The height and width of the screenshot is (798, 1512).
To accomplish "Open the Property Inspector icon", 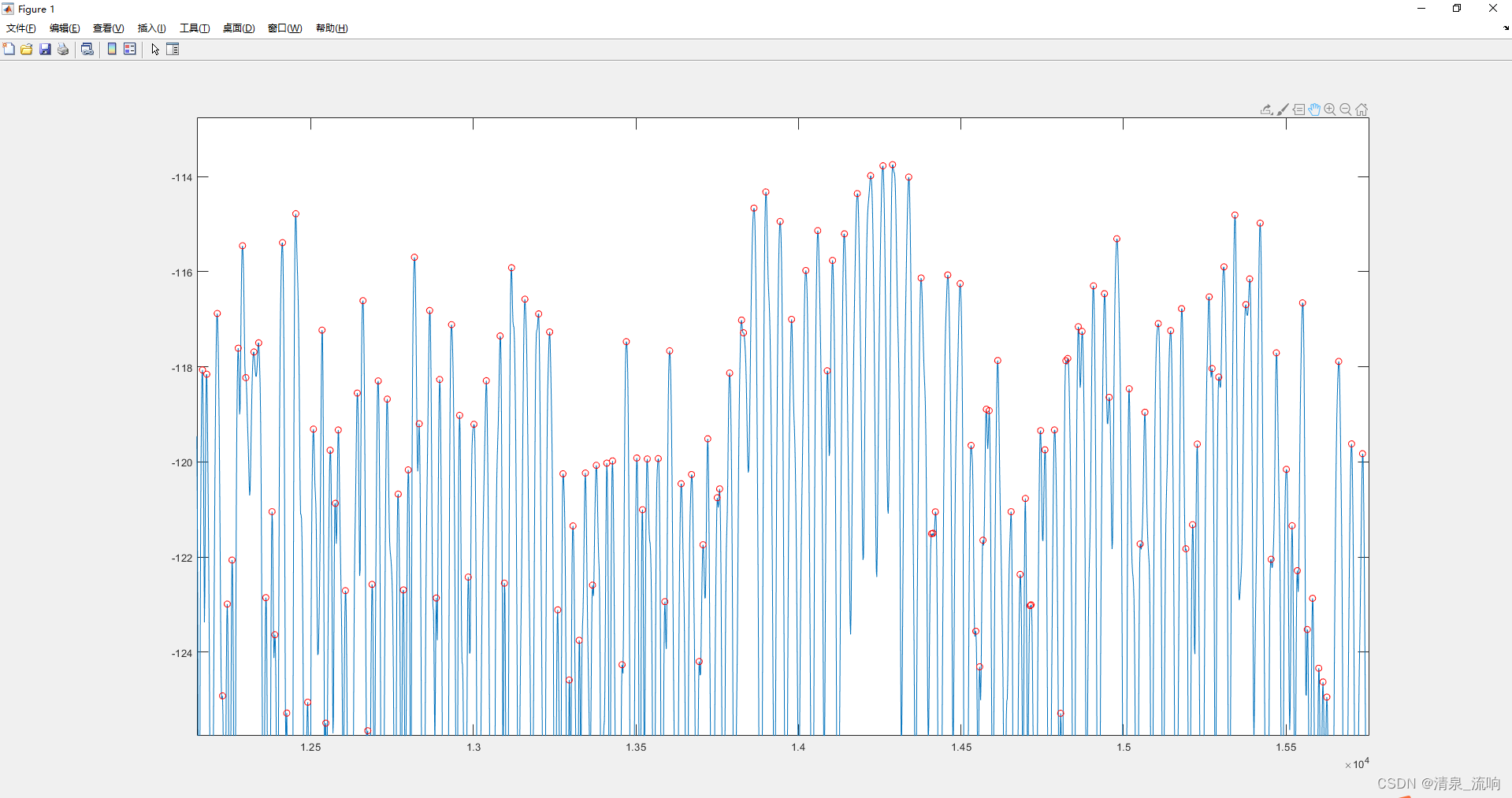I will [x=173, y=49].
